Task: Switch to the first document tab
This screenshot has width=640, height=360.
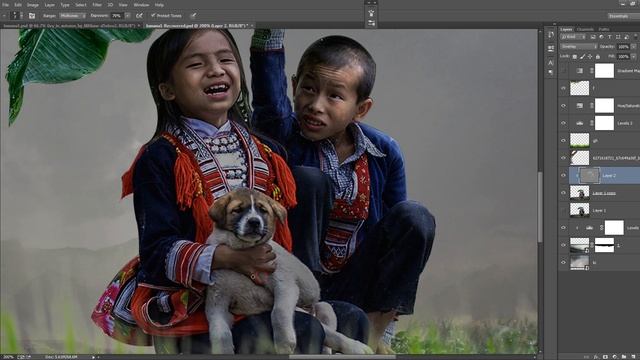Action: 69,26
